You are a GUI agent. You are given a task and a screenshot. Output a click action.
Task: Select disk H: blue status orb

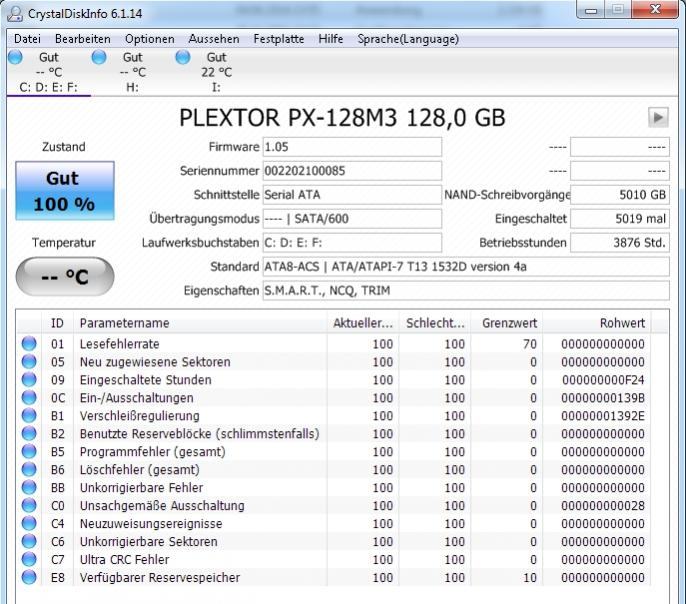pos(99,57)
